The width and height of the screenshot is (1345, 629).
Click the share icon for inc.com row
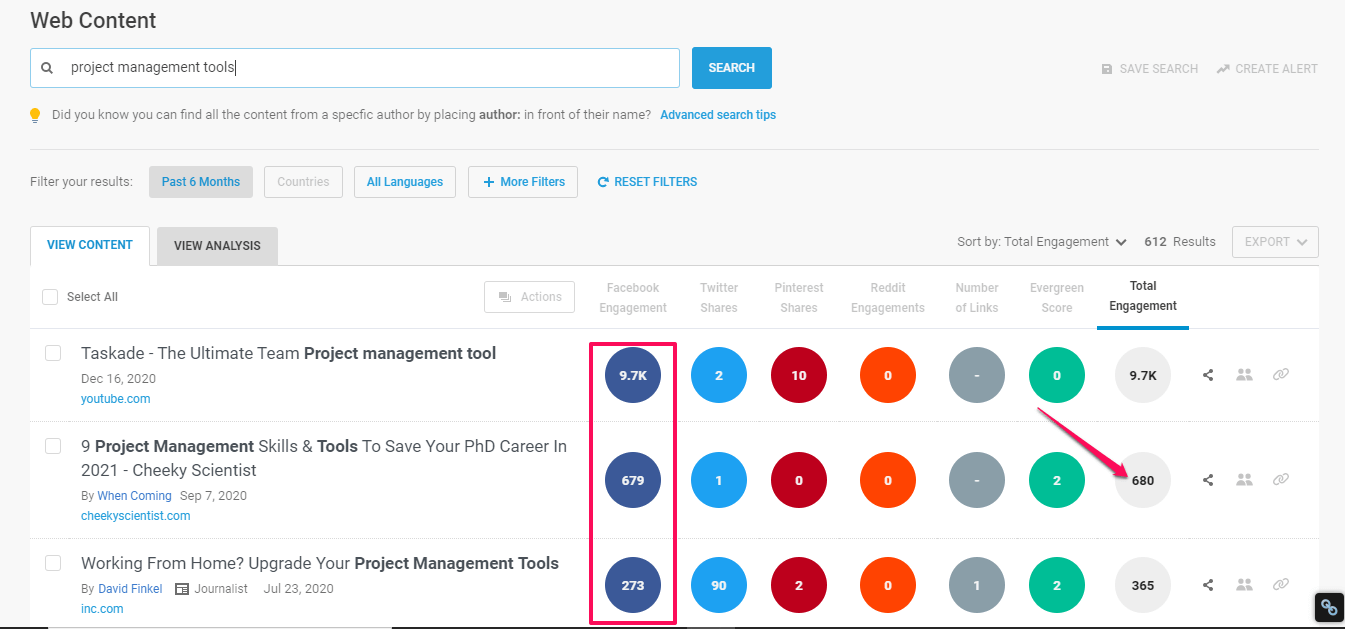1208,585
